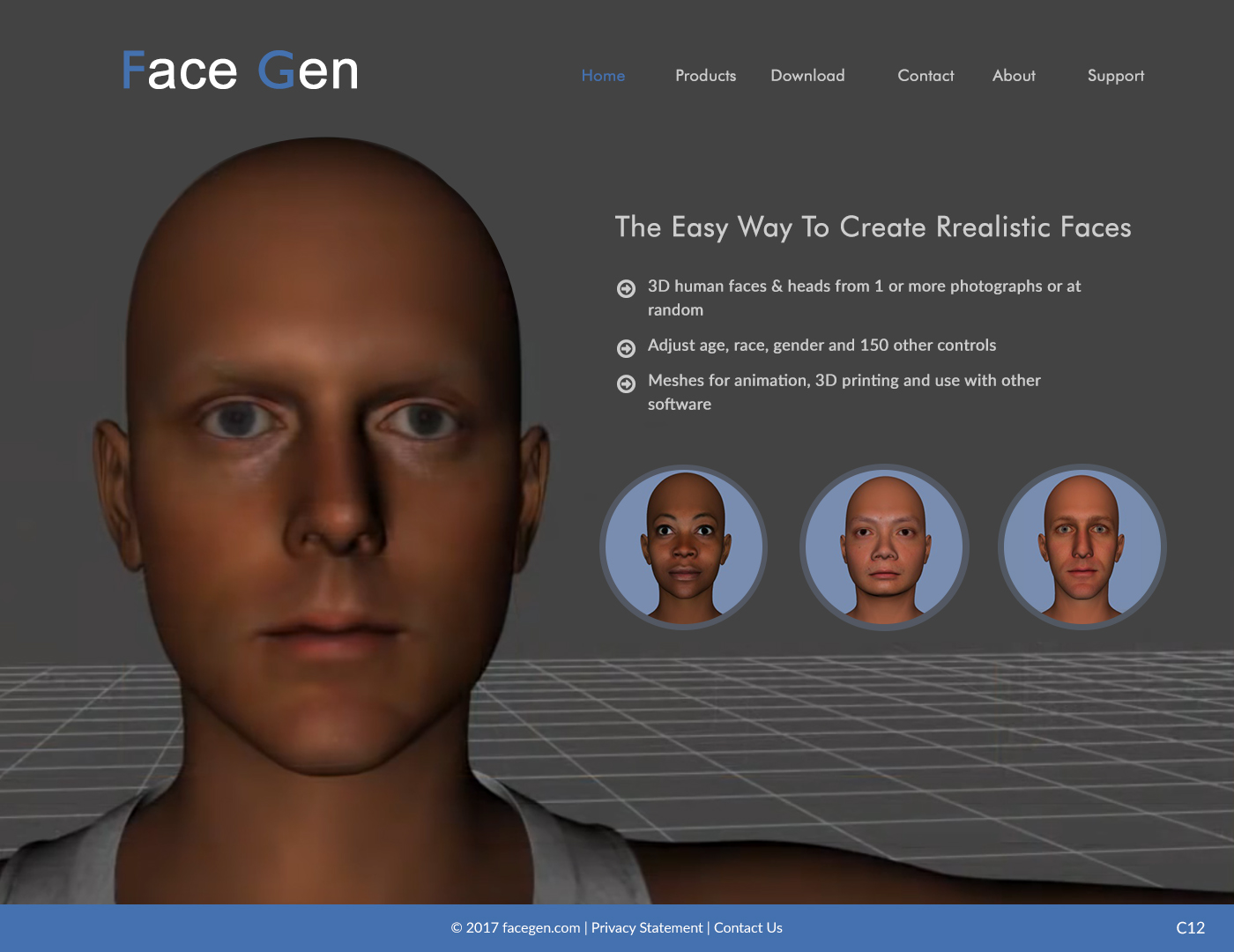The height and width of the screenshot is (952, 1234).
Task: Click the C12 label in the footer
Action: pyautogui.click(x=1190, y=927)
